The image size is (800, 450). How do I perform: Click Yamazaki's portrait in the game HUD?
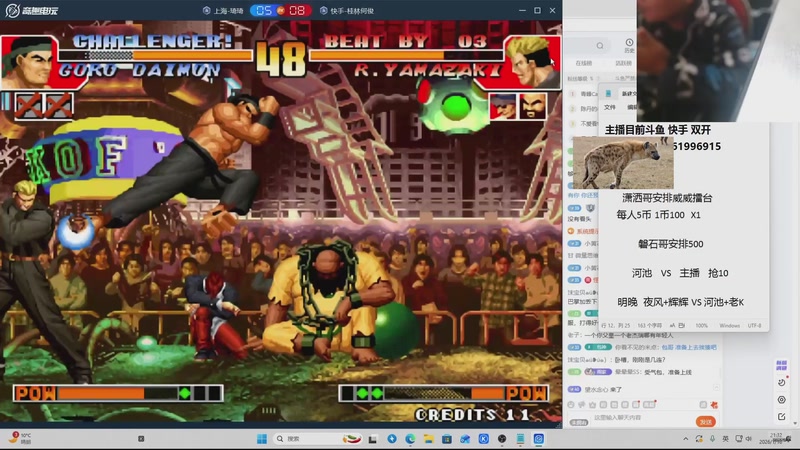point(533,62)
